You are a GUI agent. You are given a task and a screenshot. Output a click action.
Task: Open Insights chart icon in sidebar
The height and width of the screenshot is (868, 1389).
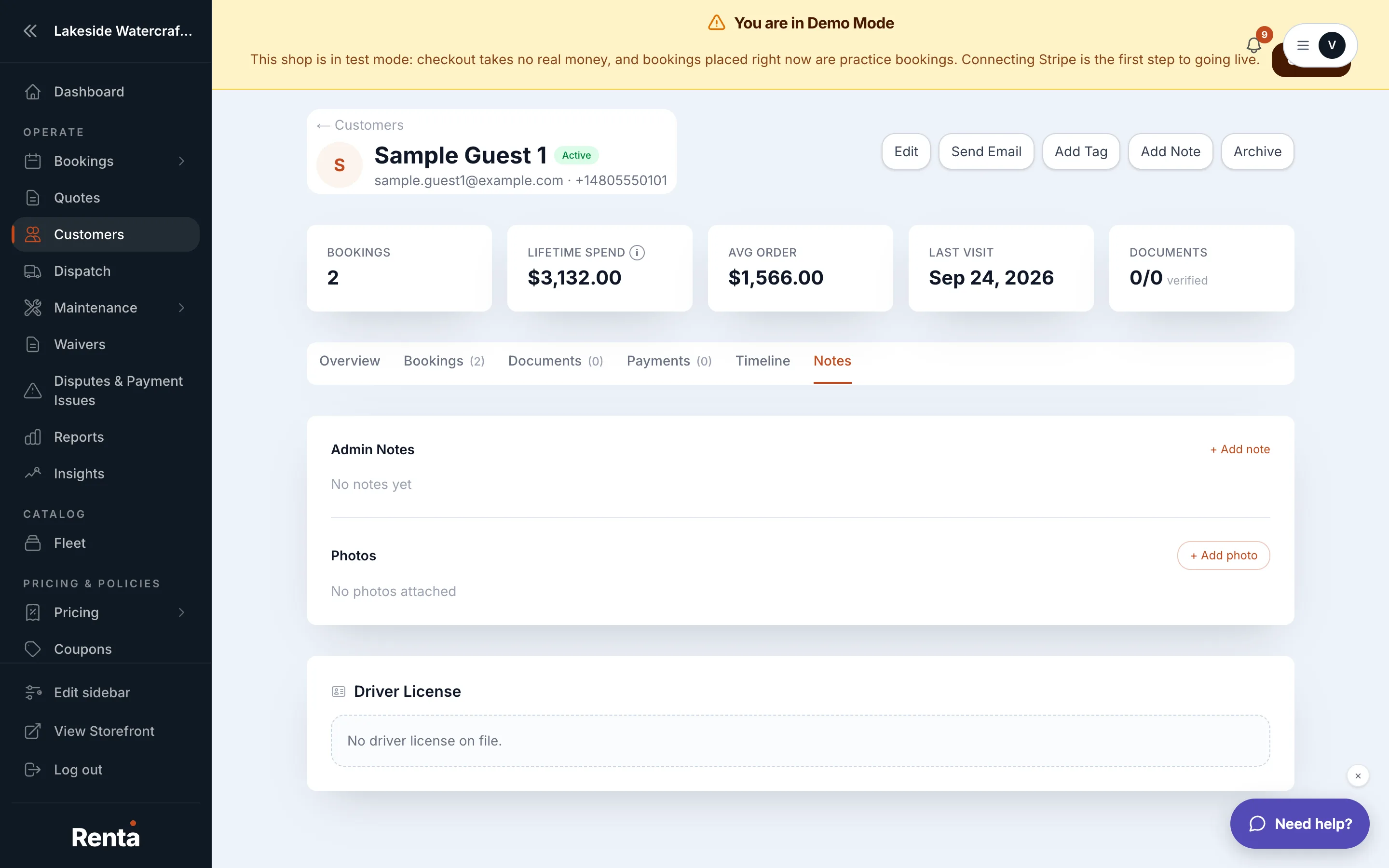33,473
